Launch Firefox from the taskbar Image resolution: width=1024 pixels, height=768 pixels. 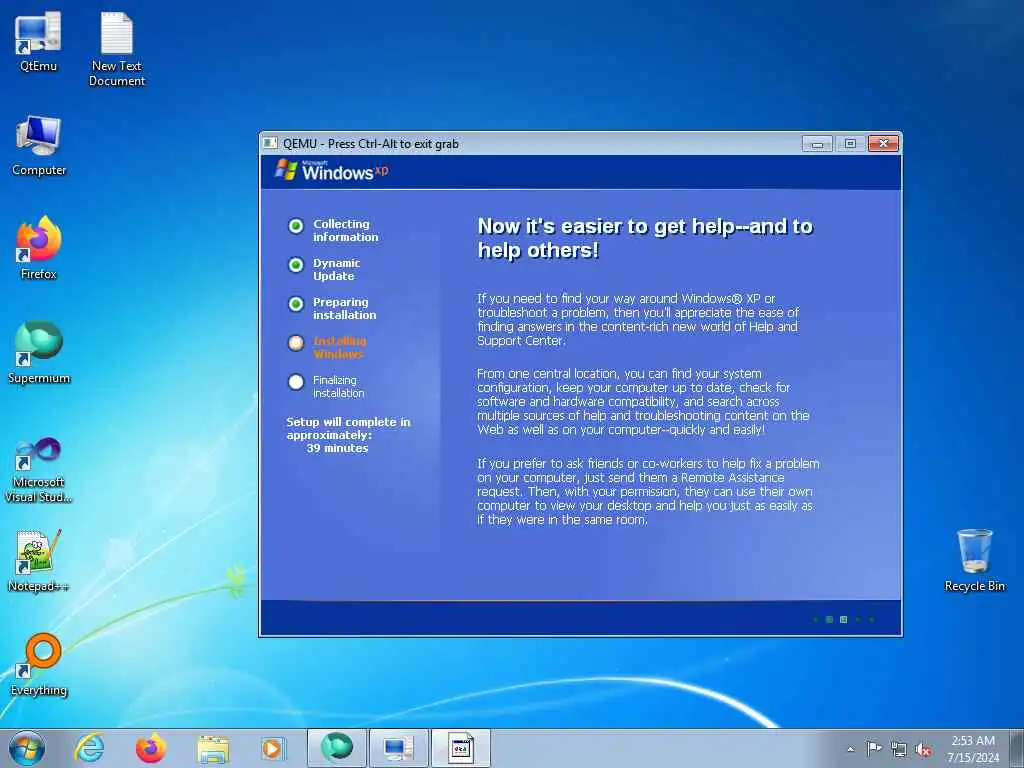[151, 748]
